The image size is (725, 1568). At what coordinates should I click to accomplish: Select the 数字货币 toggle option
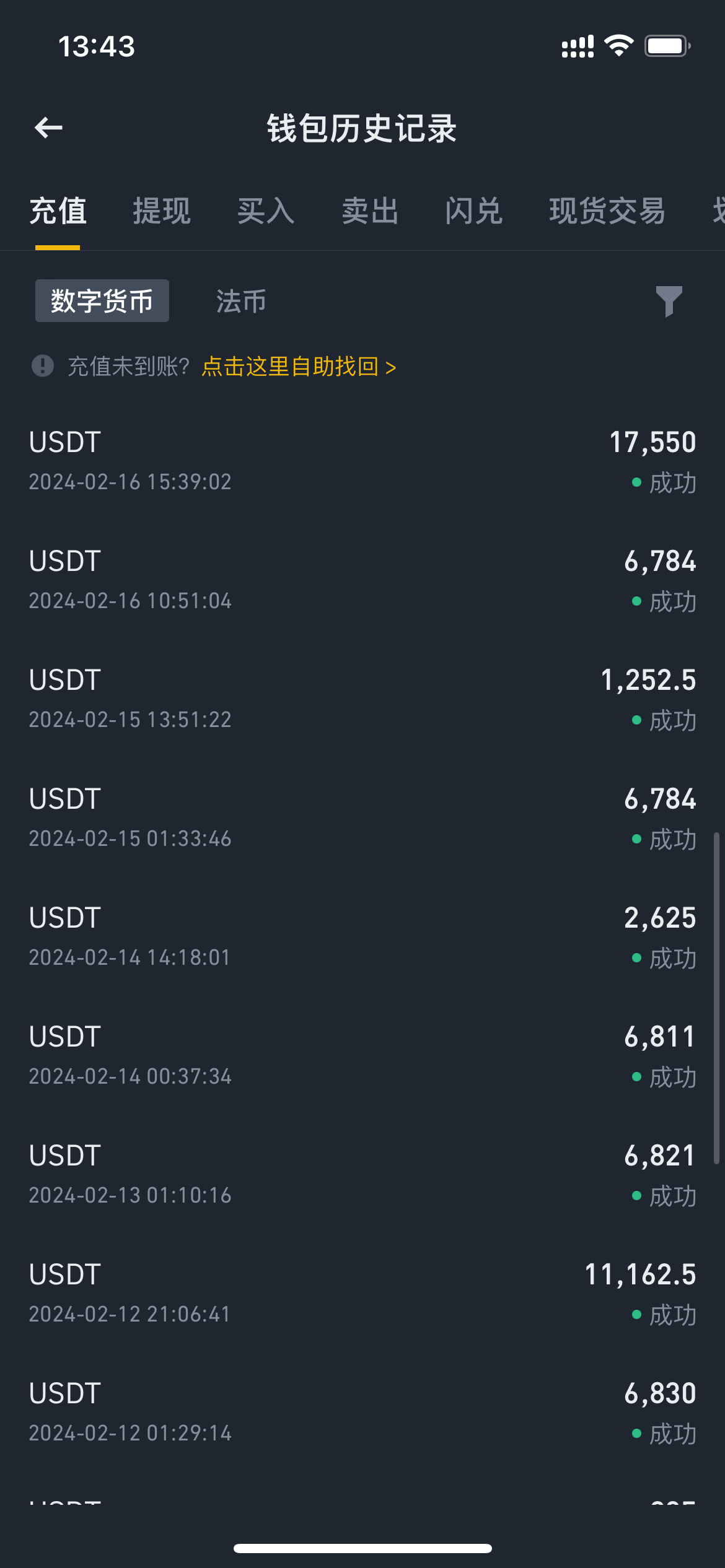(102, 301)
